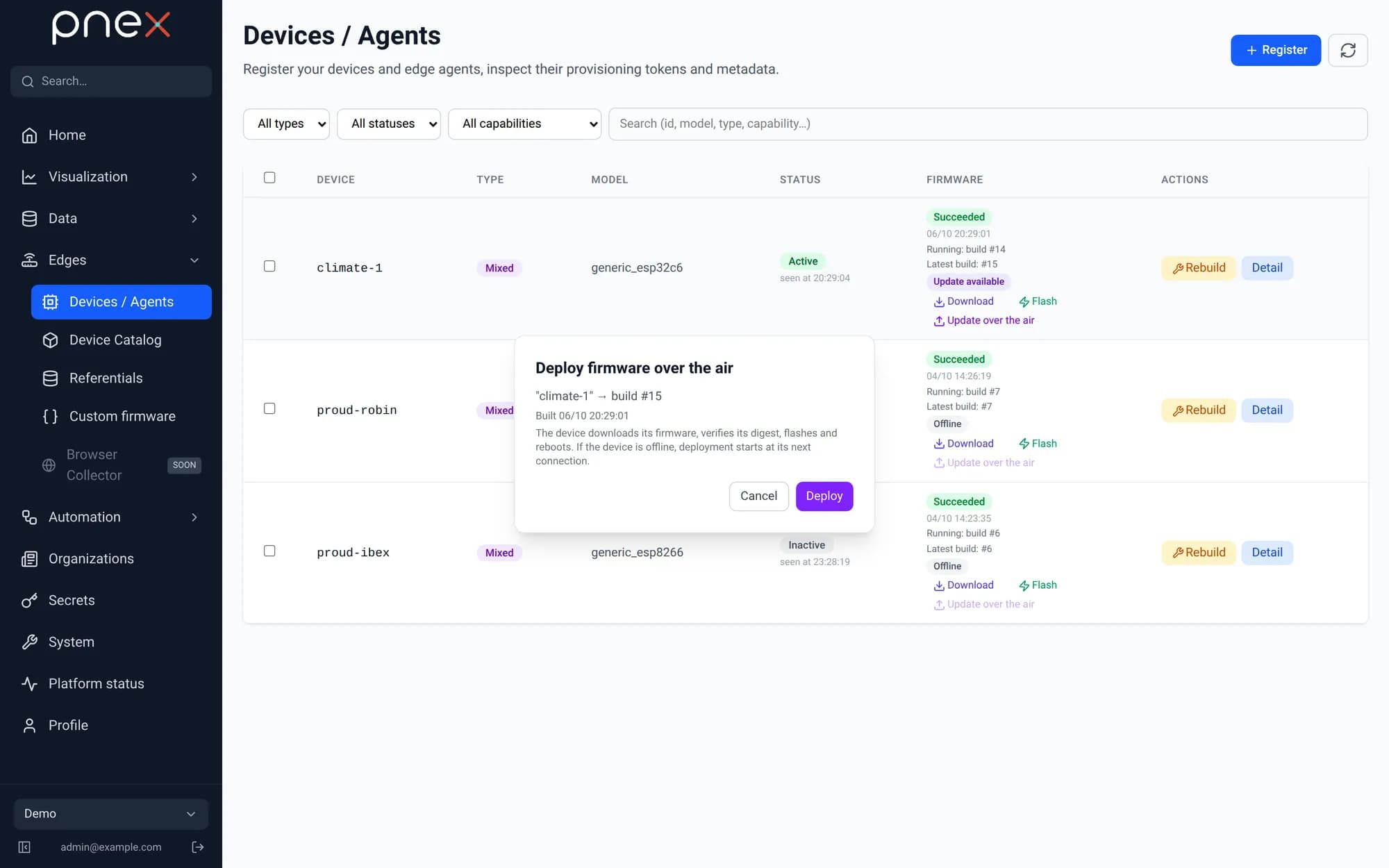Click the Platform status pulse icon
The height and width of the screenshot is (868, 1389).
pyautogui.click(x=29, y=683)
